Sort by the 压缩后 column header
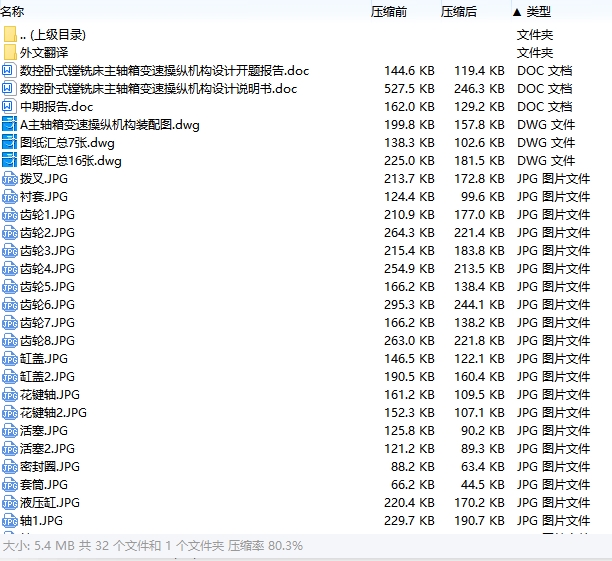Viewport: 612px width, 561px height. coord(459,12)
